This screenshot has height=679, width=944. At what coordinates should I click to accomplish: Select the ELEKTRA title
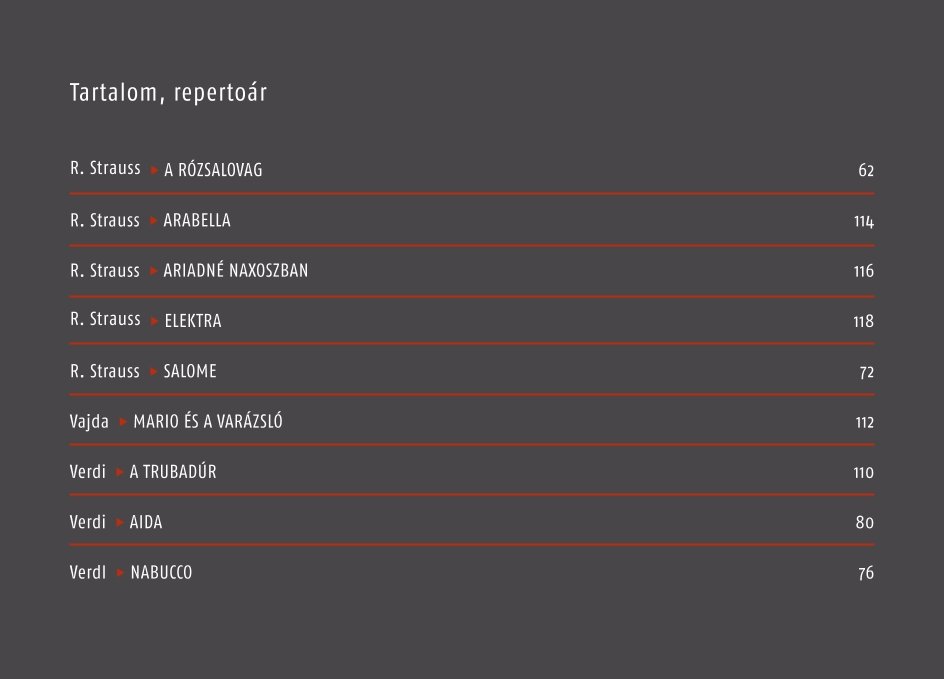coord(193,321)
